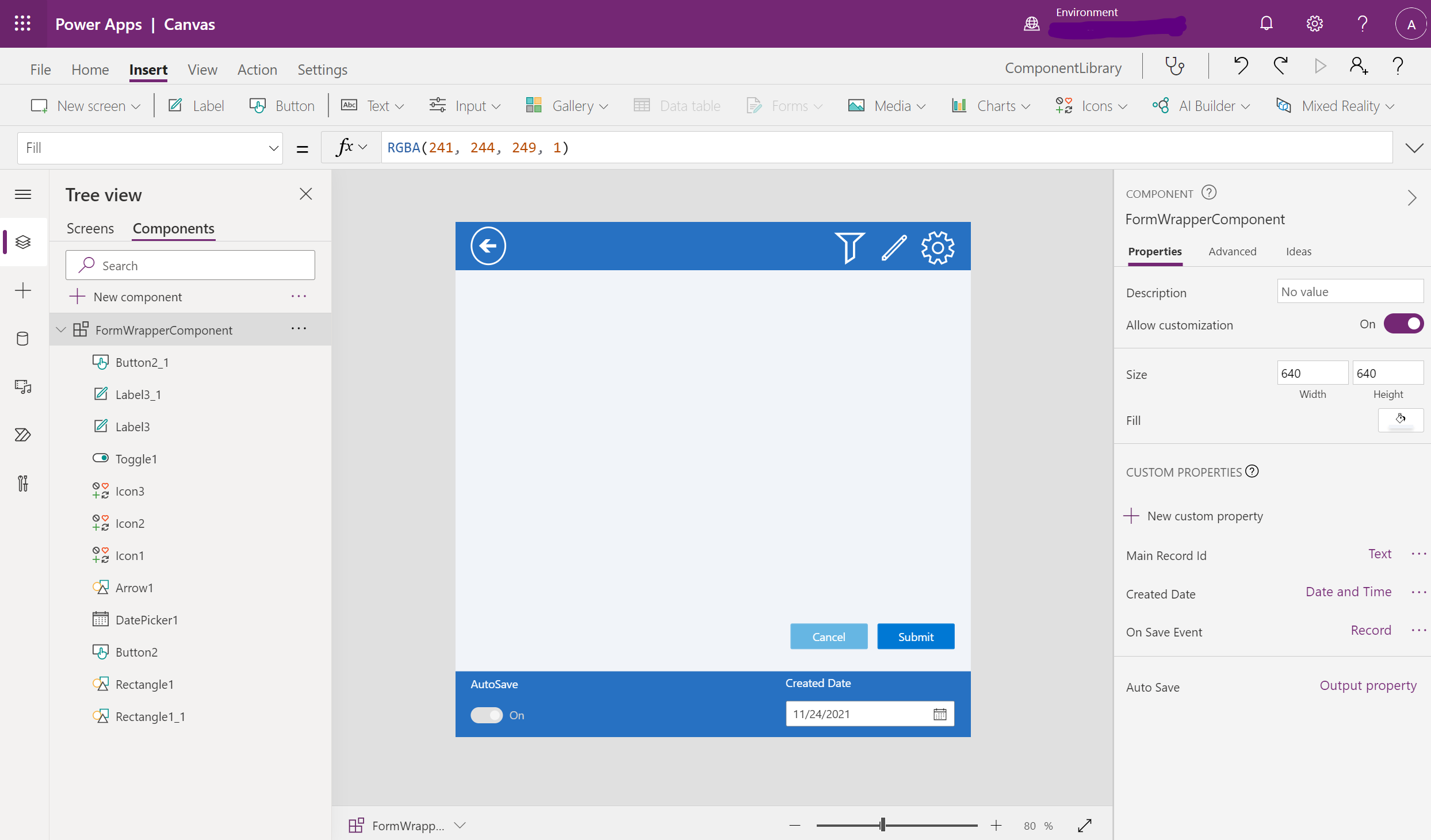Click the On Save Event ellipsis menu
This screenshot has height=840, width=1431.
tap(1419, 631)
